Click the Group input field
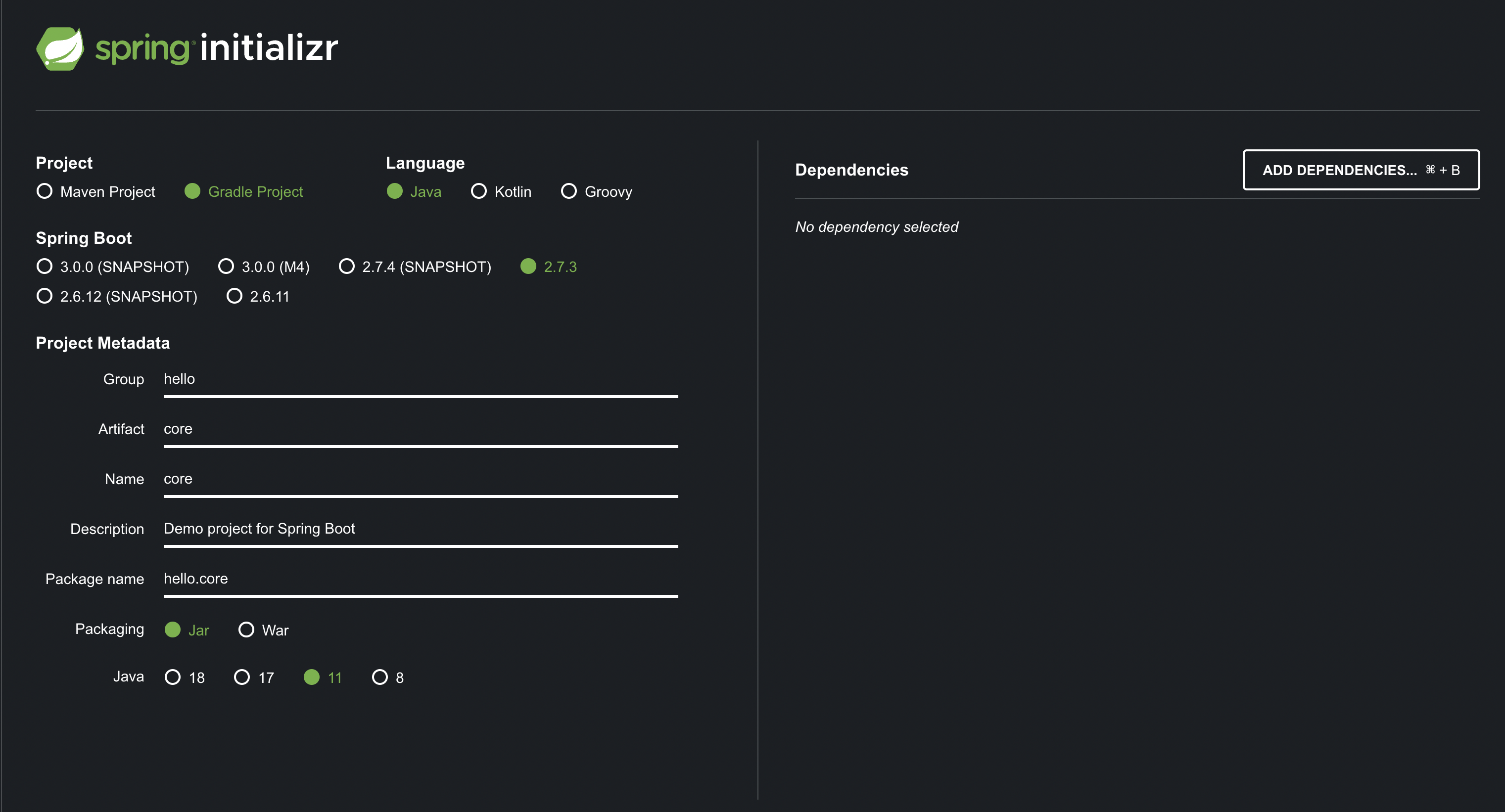The width and height of the screenshot is (1505, 812). pyautogui.click(x=420, y=379)
